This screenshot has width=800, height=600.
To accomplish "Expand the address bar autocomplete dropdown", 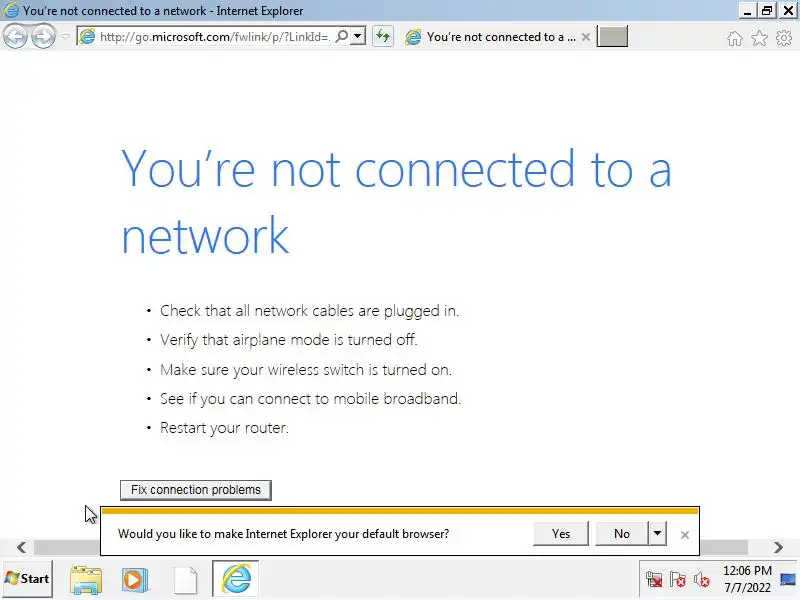I will coord(358,36).
